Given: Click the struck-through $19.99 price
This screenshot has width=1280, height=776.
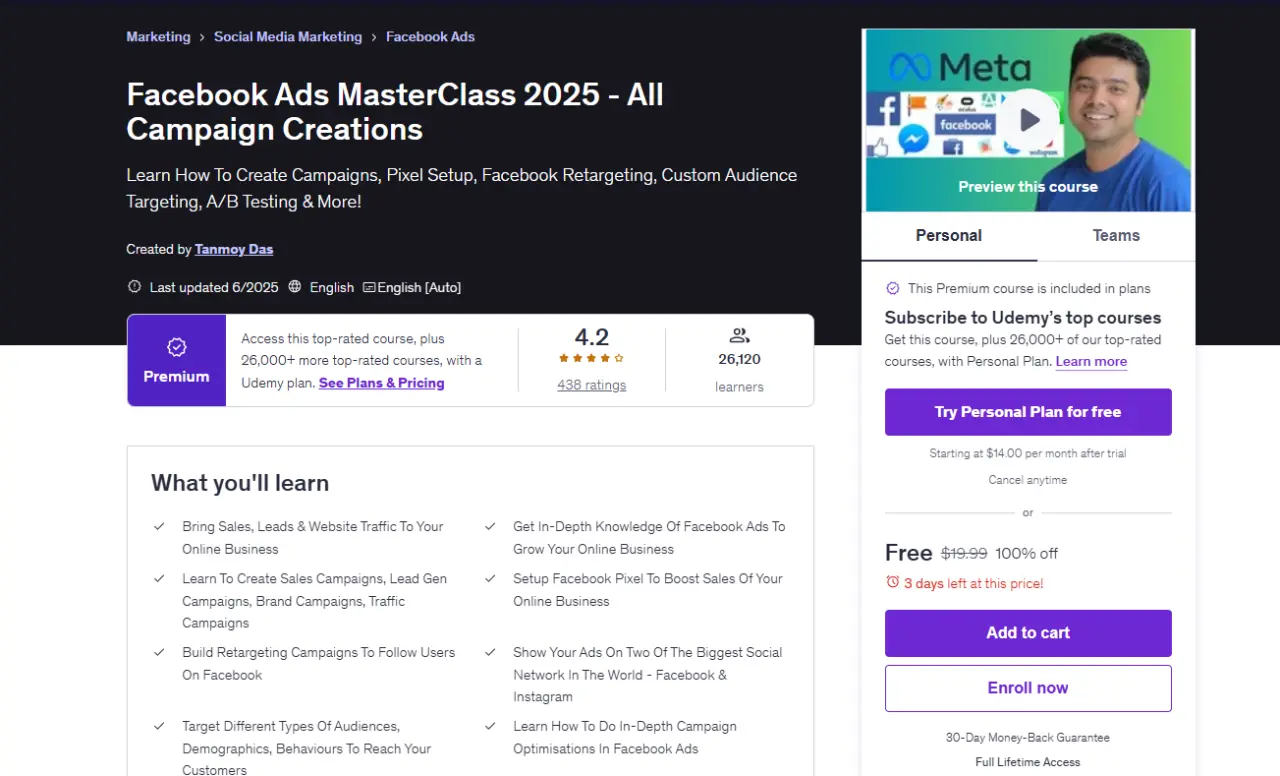Looking at the screenshot, I should [964, 553].
